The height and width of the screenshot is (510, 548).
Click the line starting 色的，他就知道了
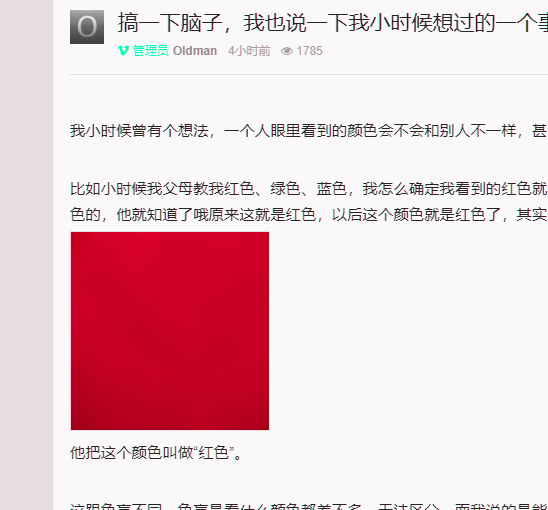[x=309, y=214]
